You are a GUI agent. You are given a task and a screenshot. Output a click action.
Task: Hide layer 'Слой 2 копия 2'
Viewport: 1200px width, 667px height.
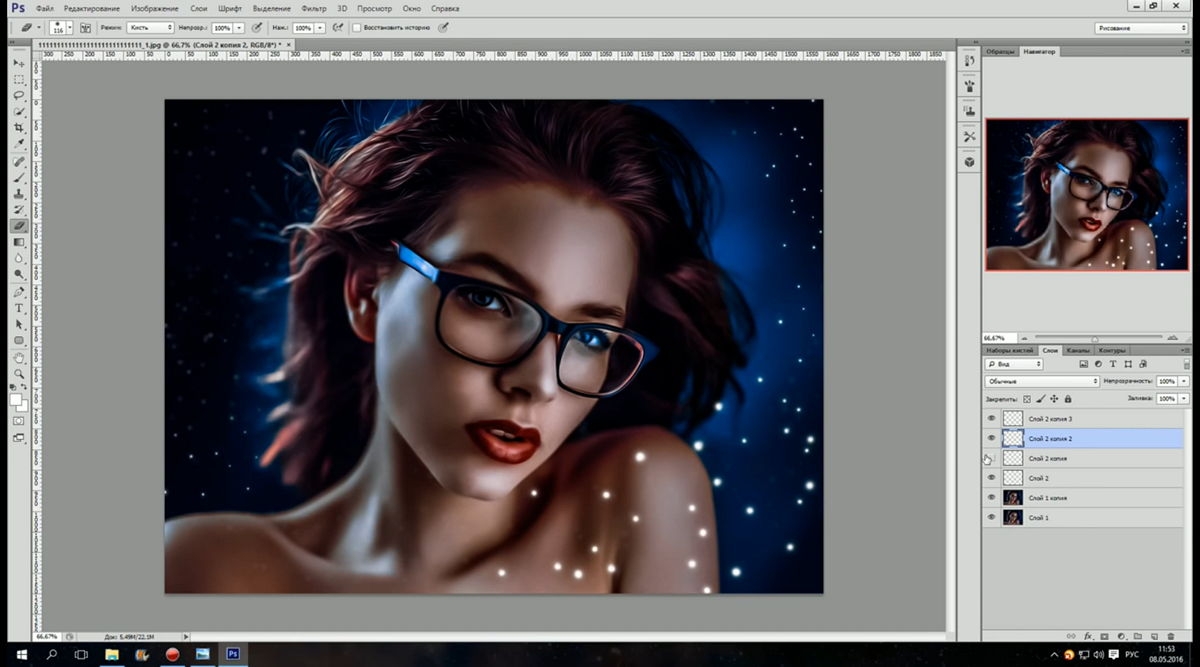(992, 438)
